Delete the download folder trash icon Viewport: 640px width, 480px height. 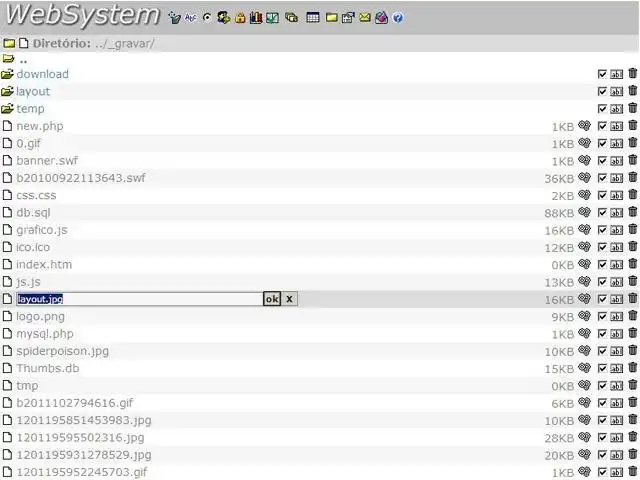pyautogui.click(x=633, y=73)
